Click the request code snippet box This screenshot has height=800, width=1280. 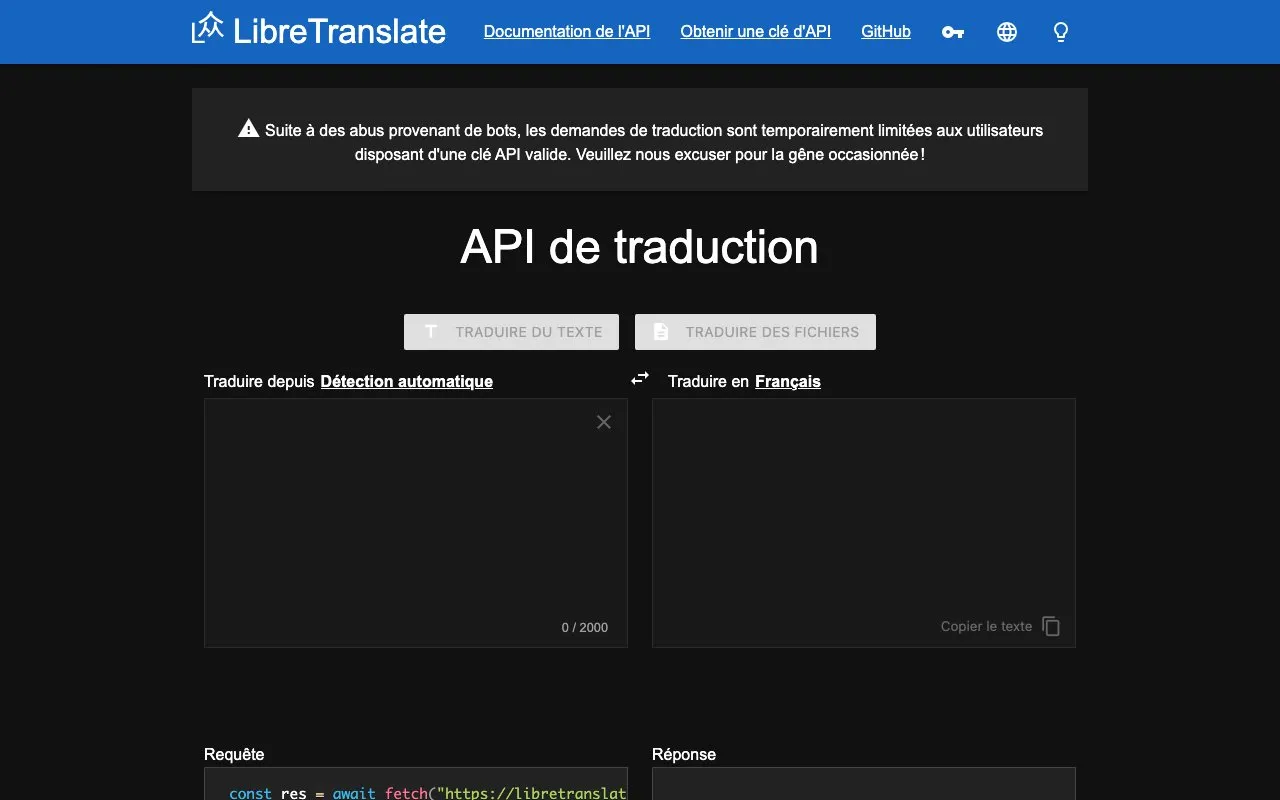coord(416,784)
